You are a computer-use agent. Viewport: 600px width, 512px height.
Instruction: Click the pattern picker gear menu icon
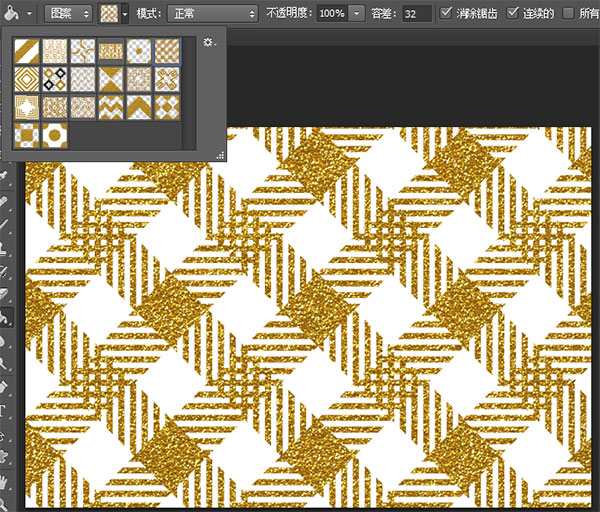[208, 43]
